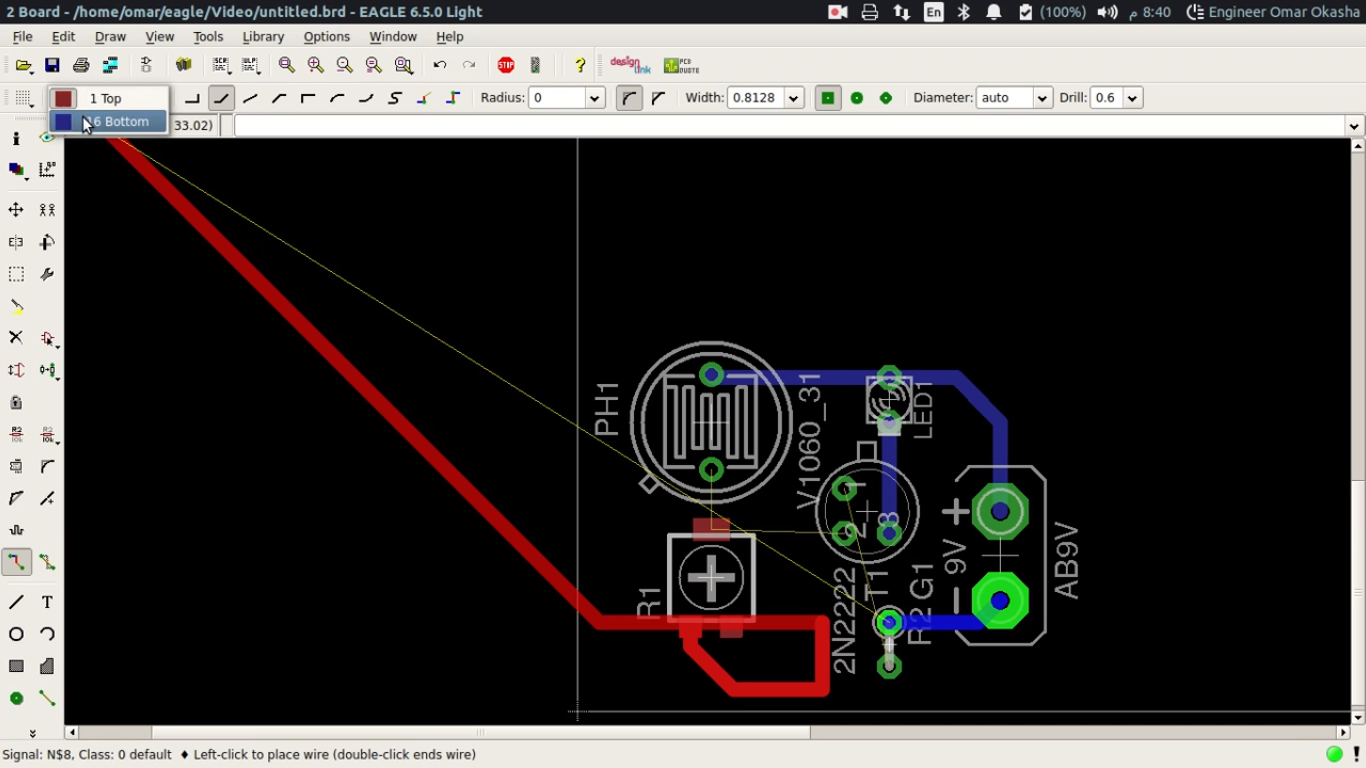Screen dimensions: 1366x768
Task: Undo the last action
Action: 440,66
